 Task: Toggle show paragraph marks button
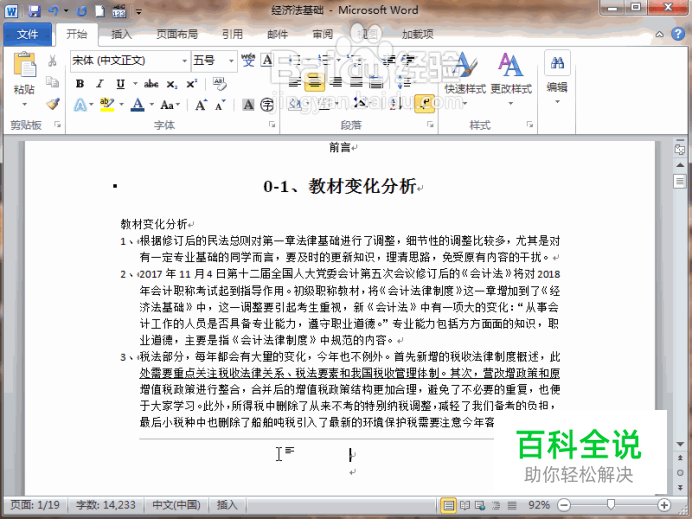[424, 105]
